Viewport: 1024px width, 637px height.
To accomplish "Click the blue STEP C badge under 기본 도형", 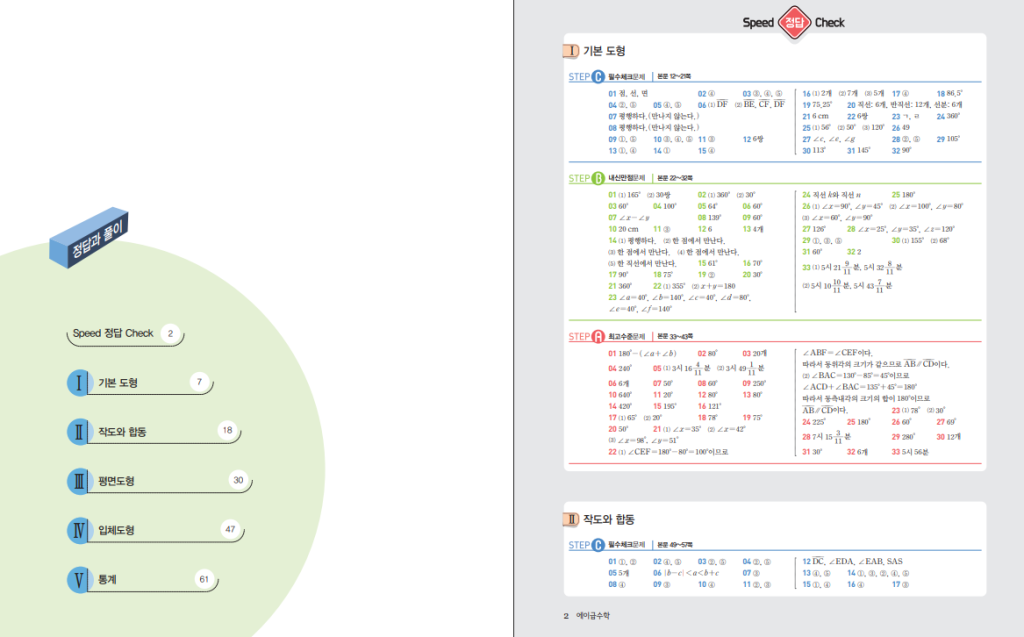I will click(x=586, y=76).
